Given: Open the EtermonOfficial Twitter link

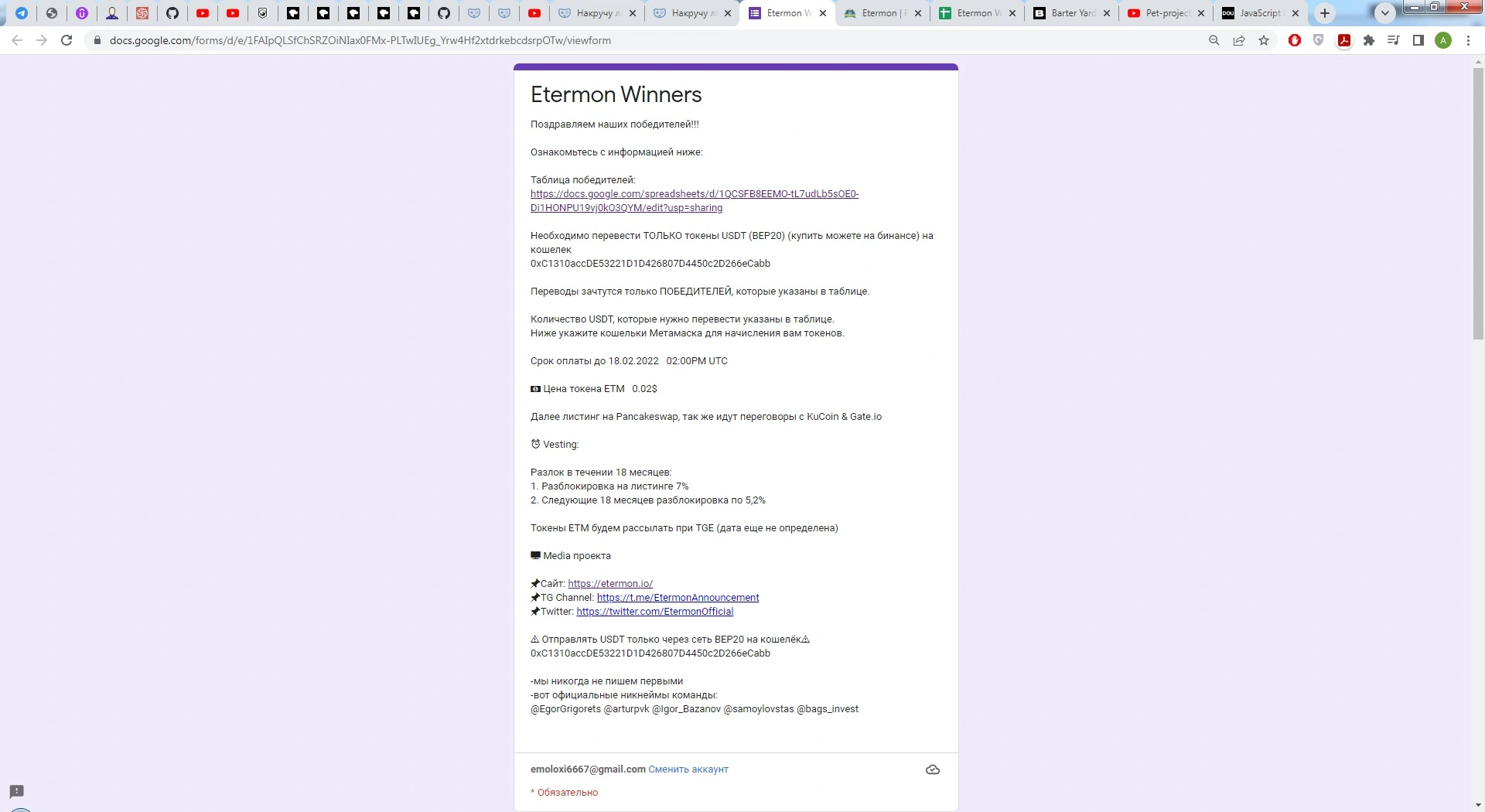Looking at the screenshot, I should pos(655,612).
